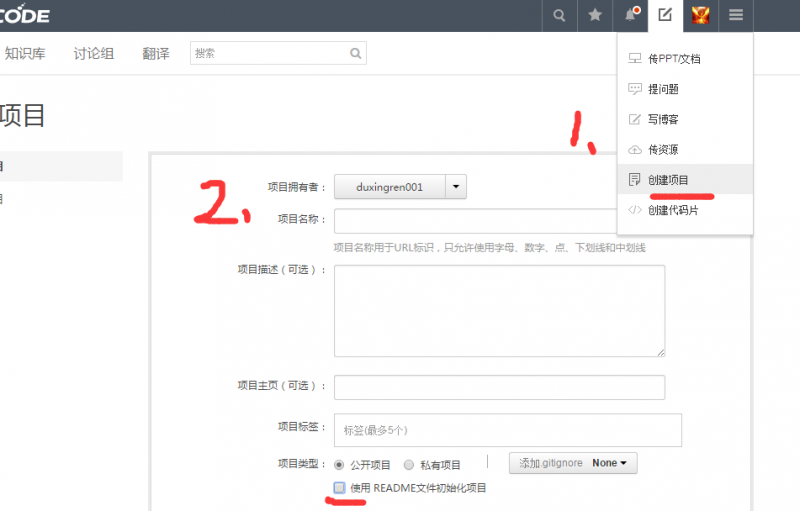Select 传PPT/文档 upload option
Screen dimensions: 800x511
click(673, 59)
